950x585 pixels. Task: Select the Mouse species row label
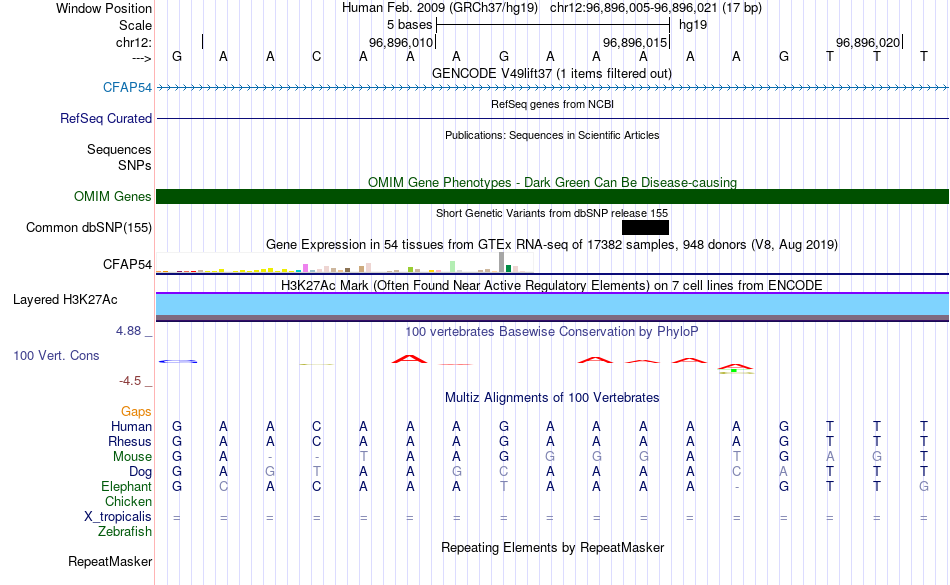(x=133, y=457)
